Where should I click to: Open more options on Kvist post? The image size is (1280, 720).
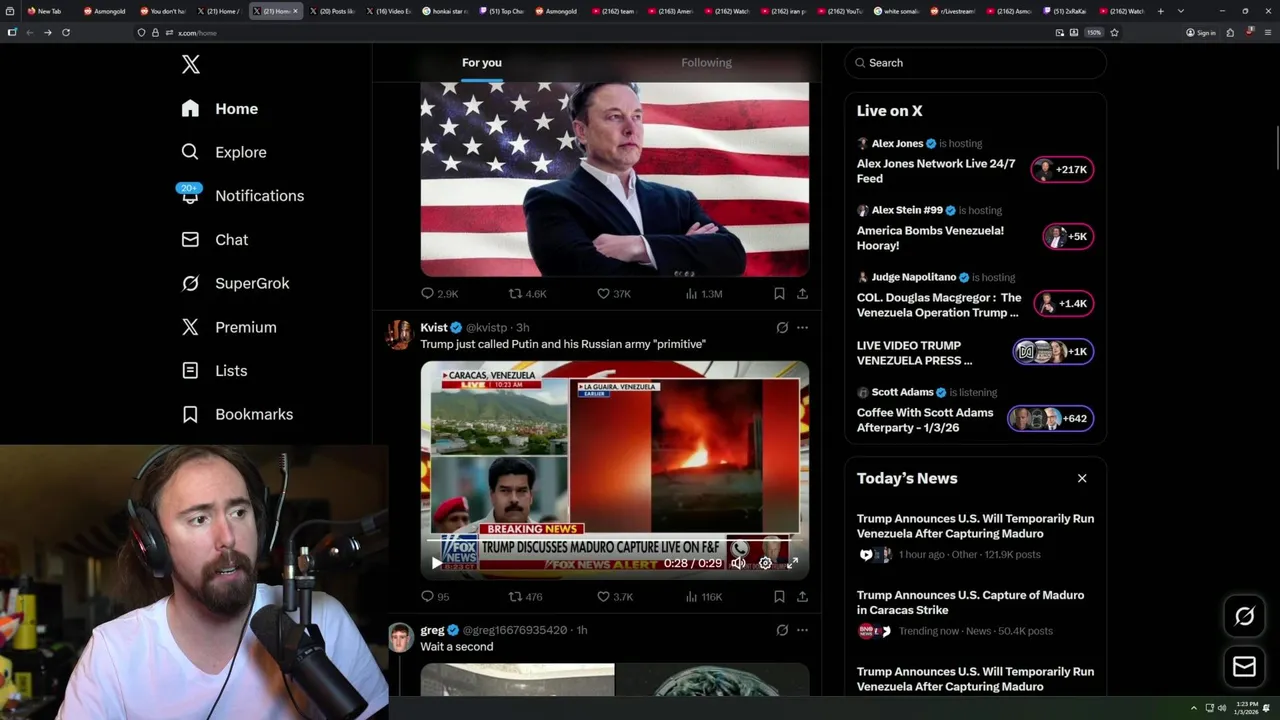click(x=802, y=328)
